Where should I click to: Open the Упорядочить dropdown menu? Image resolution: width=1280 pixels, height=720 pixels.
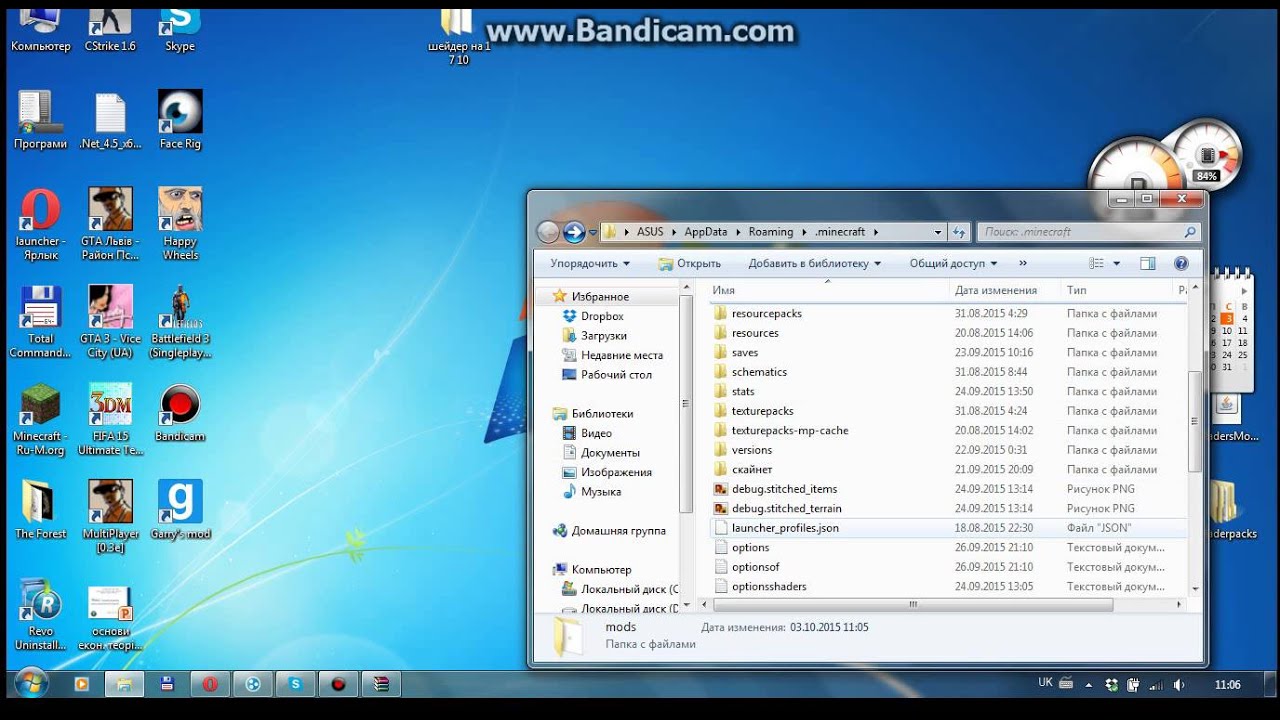[x=590, y=264]
